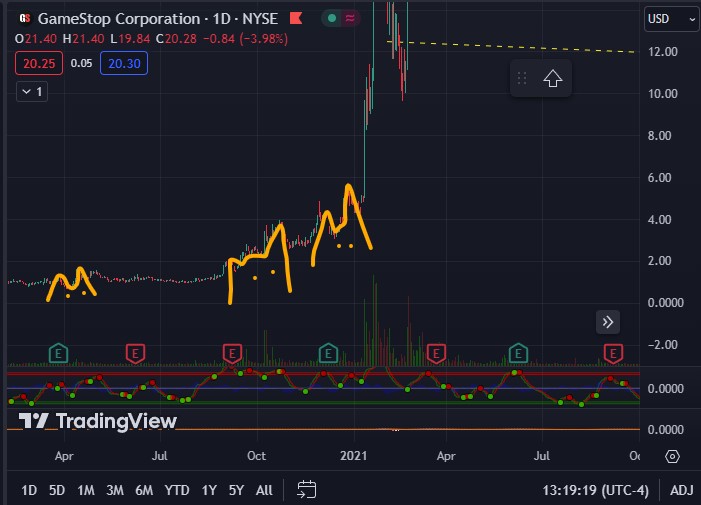Click the floating toolbar upload arrow icon

552,79
